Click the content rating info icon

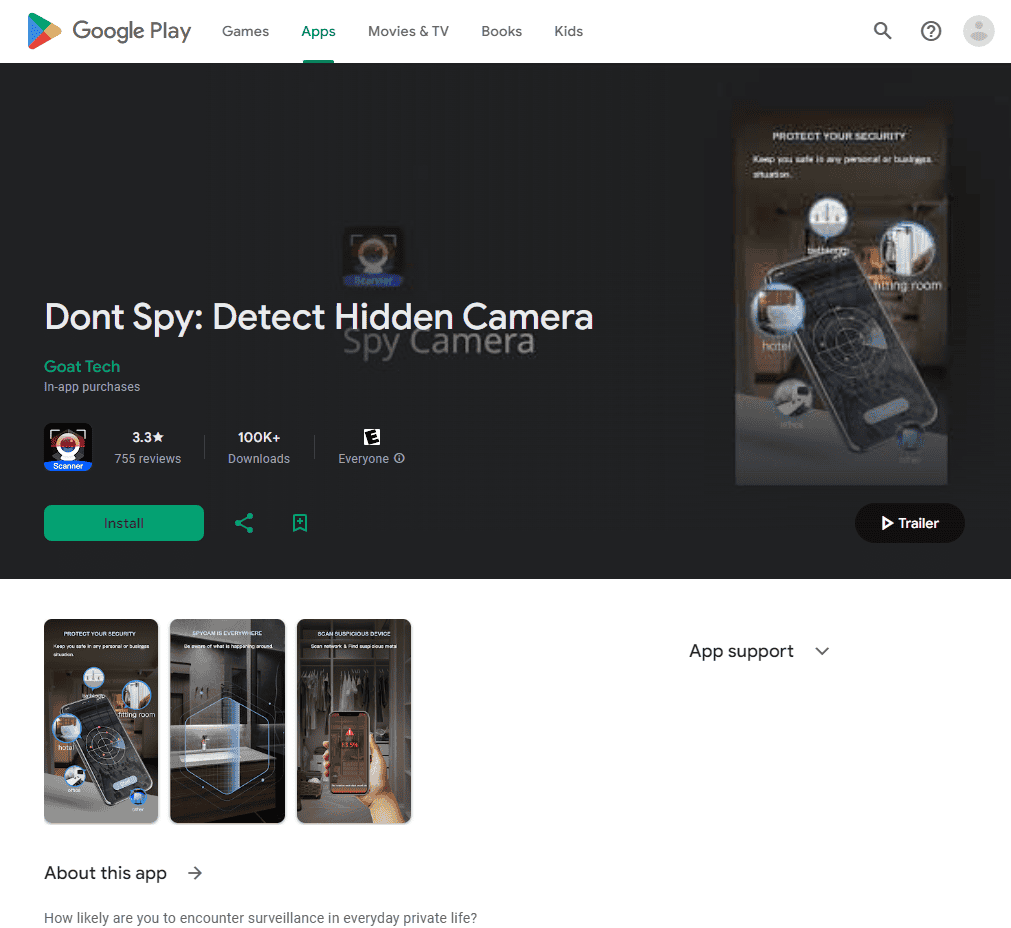pos(400,458)
